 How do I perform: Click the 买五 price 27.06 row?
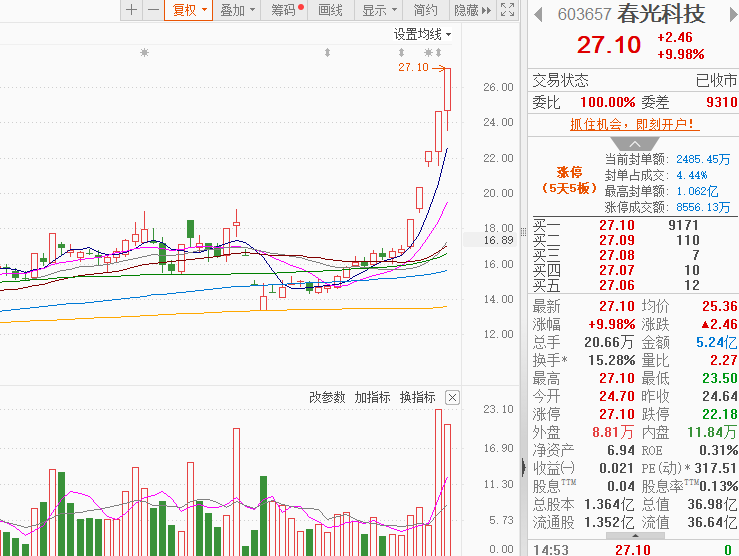pyautogui.click(x=633, y=286)
